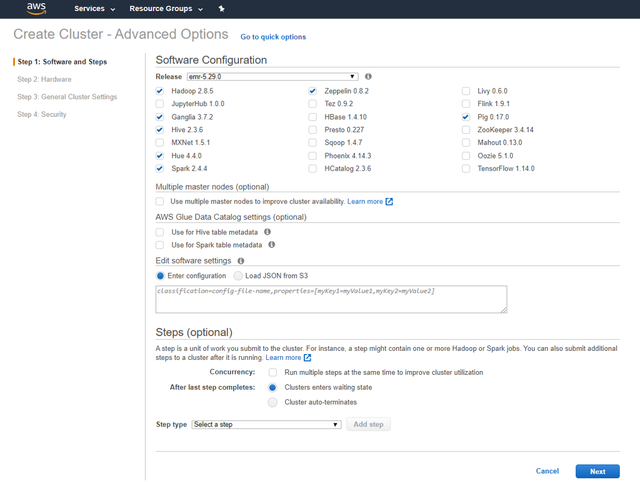The image size is (640, 482).
Task: Enable HBase 1.4.10
Action: [x=313, y=117]
